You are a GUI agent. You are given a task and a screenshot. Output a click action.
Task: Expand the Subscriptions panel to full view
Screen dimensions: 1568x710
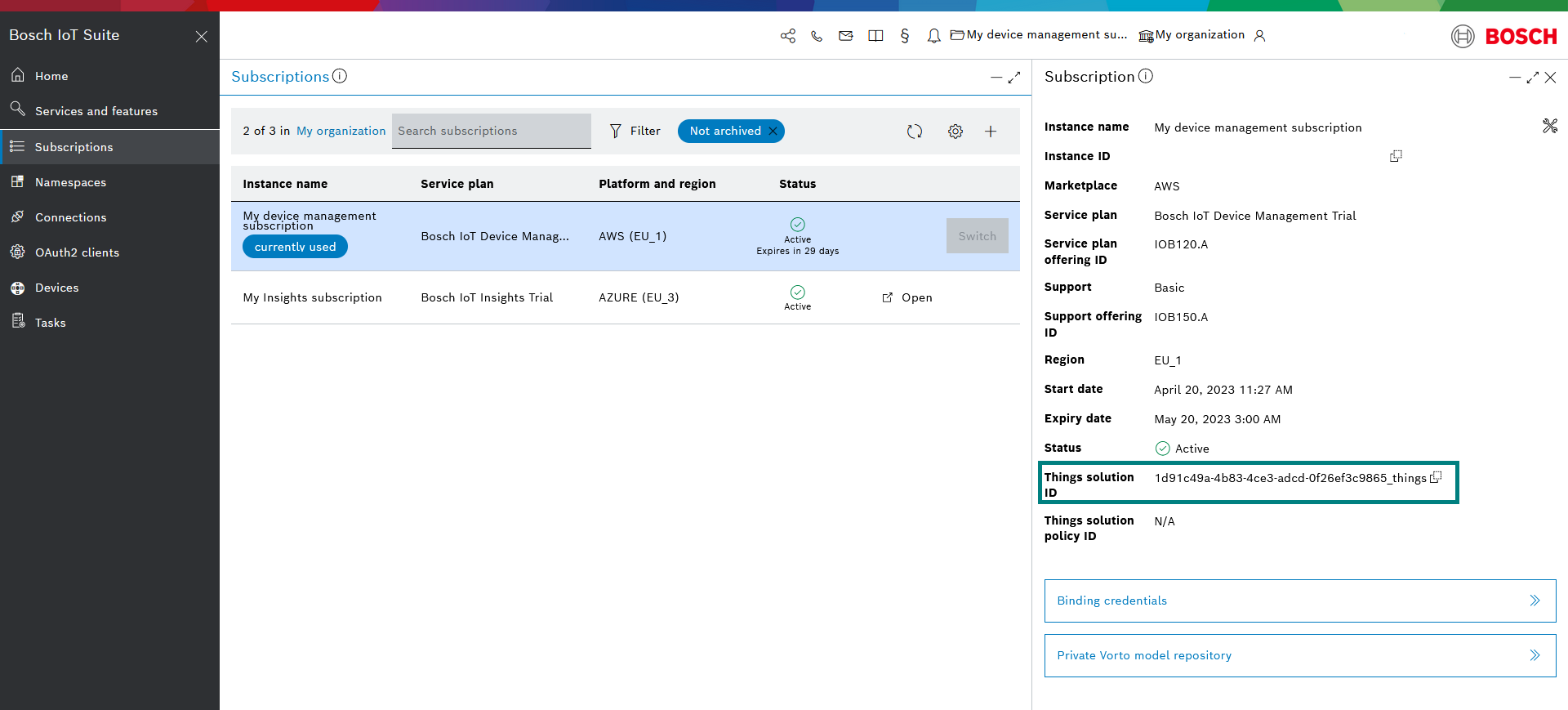(x=1014, y=78)
